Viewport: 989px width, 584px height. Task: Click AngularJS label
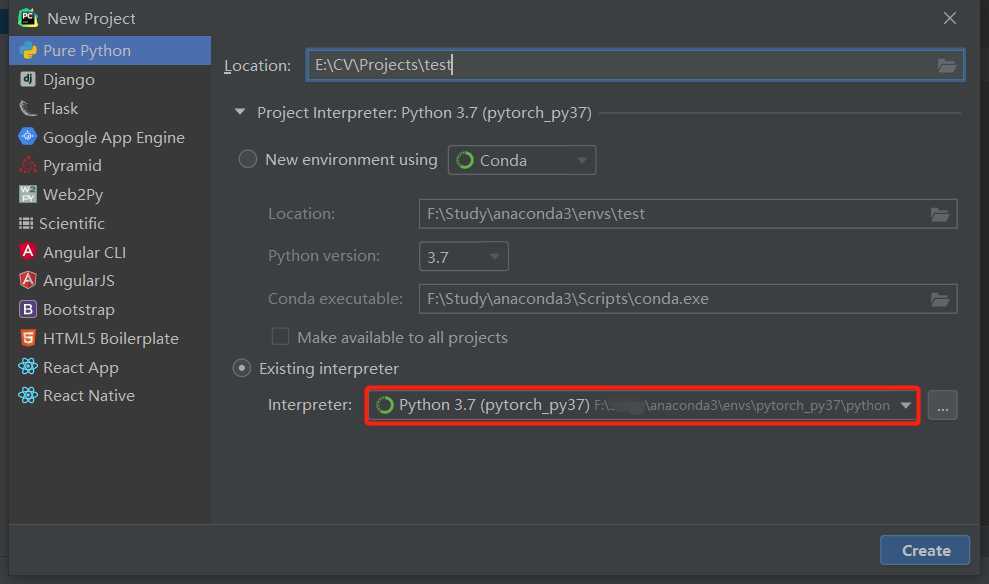79,281
